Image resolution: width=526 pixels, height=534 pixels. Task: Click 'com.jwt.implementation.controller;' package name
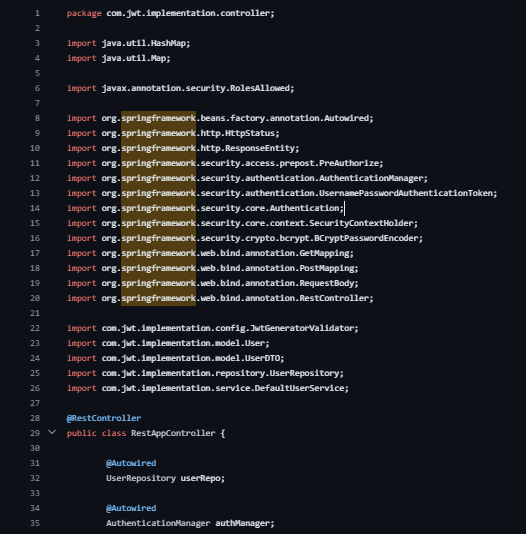pos(190,13)
